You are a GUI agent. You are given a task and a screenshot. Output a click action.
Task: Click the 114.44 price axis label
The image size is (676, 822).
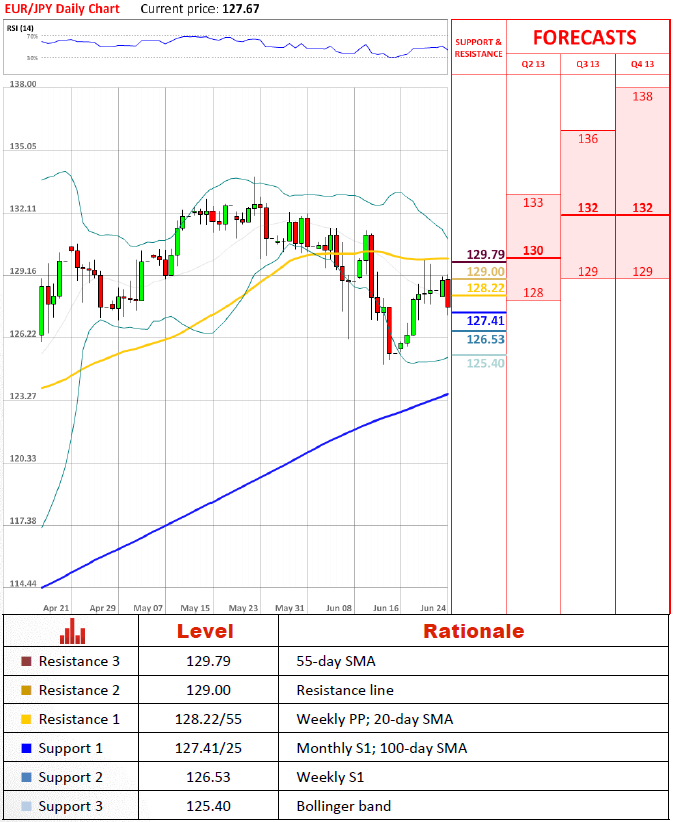point(23,583)
